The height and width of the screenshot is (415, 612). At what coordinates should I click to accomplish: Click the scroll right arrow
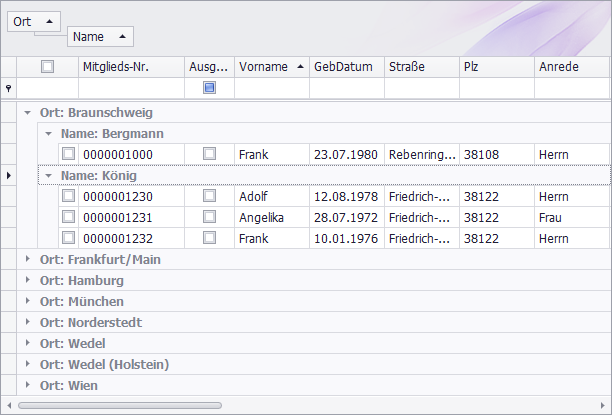point(603,405)
